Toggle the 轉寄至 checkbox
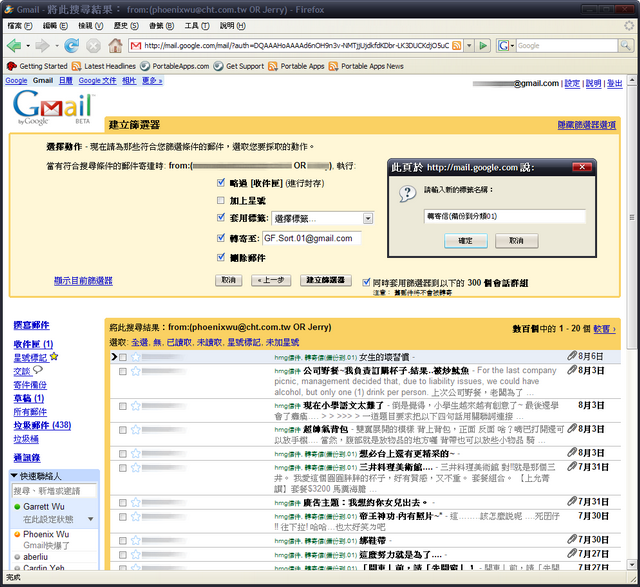Image resolution: width=640 pixels, height=587 pixels. [221, 237]
